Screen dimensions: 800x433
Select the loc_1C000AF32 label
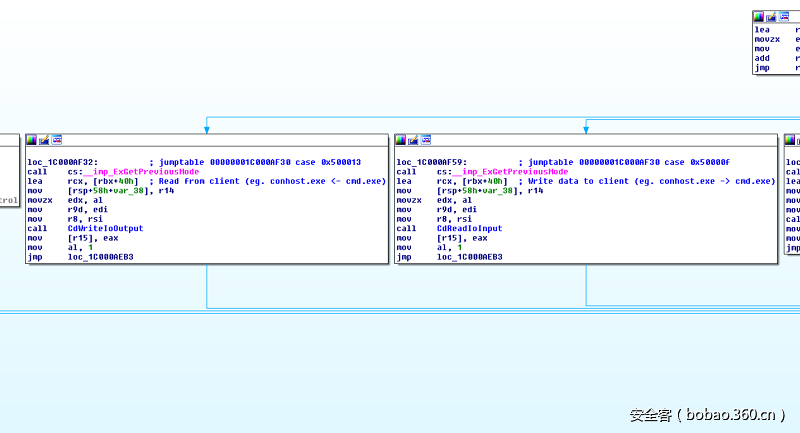(62, 162)
